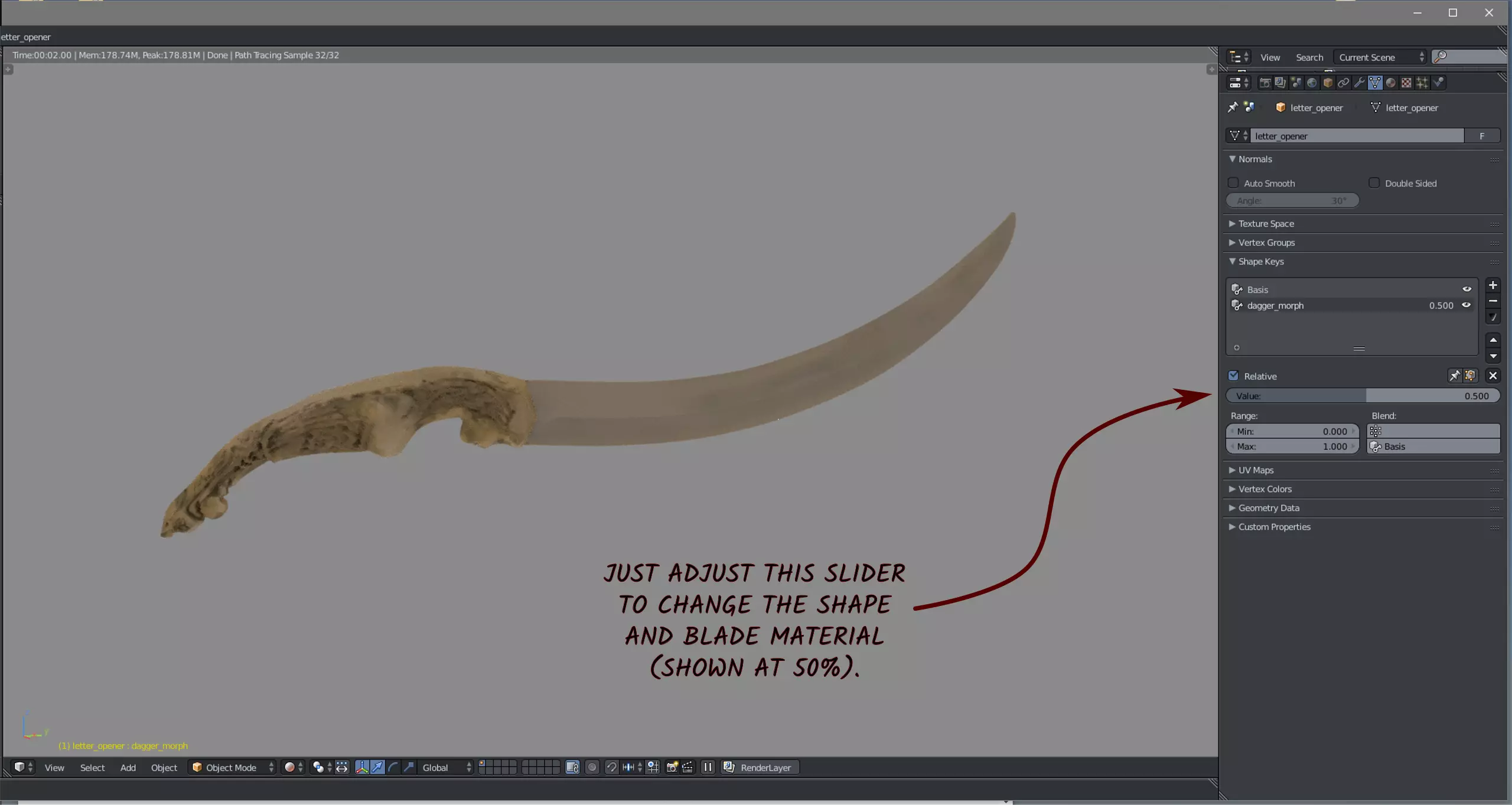Image resolution: width=1512 pixels, height=805 pixels.
Task: Open the Object Mode dropdown
Action: pyautogui.click(x=232, y=767)
